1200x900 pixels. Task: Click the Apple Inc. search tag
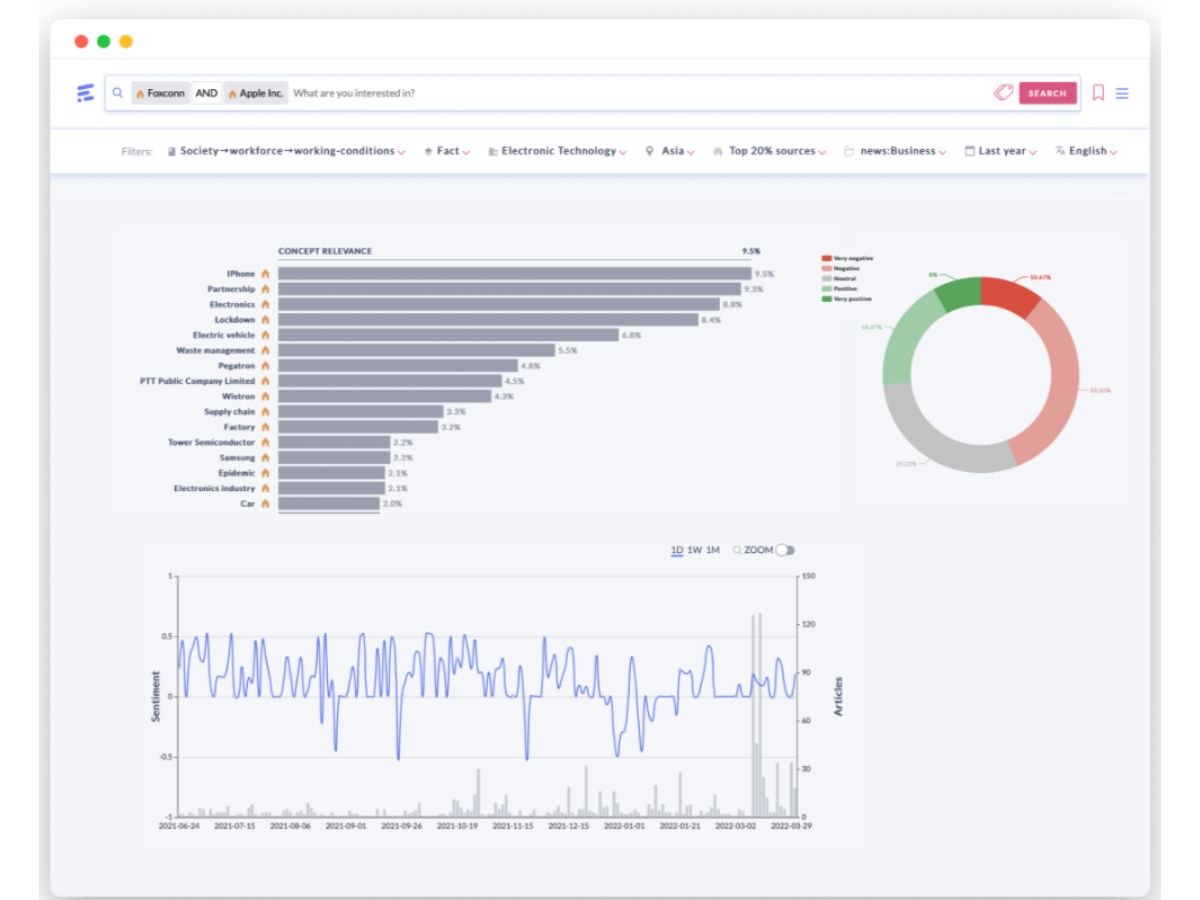255,93
